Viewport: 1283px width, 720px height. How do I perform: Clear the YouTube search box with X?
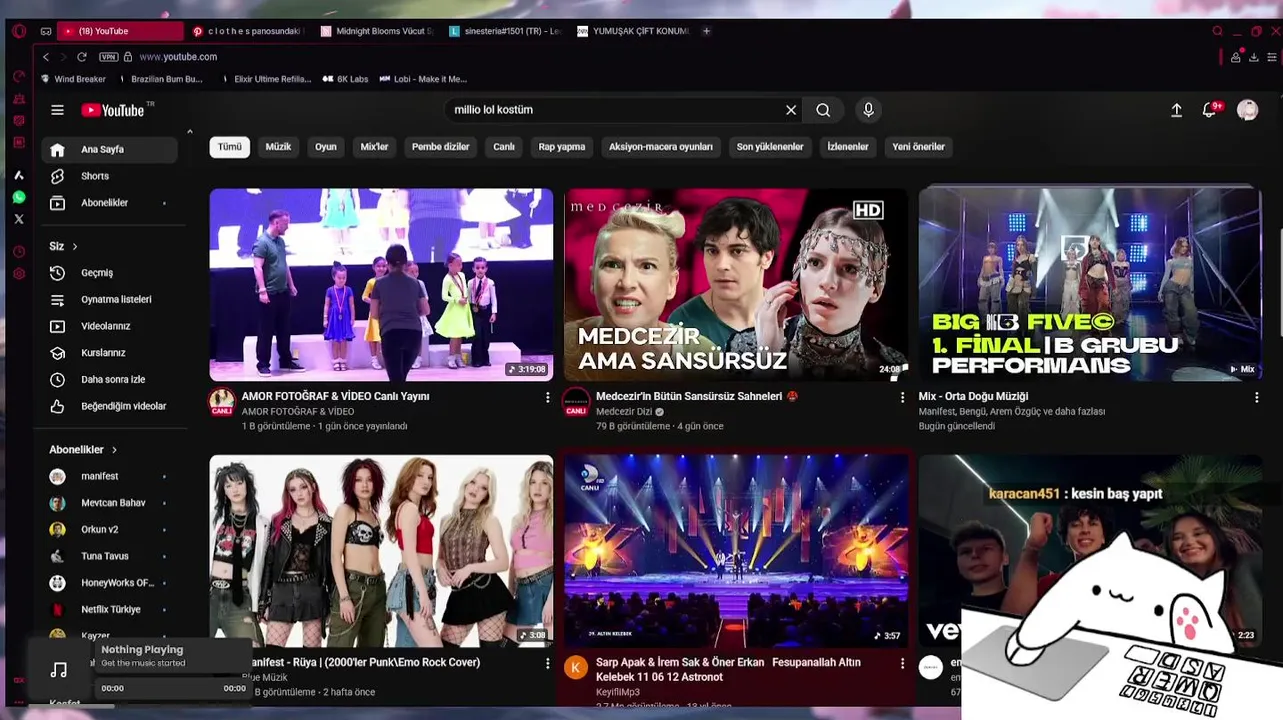click(791, 110)
